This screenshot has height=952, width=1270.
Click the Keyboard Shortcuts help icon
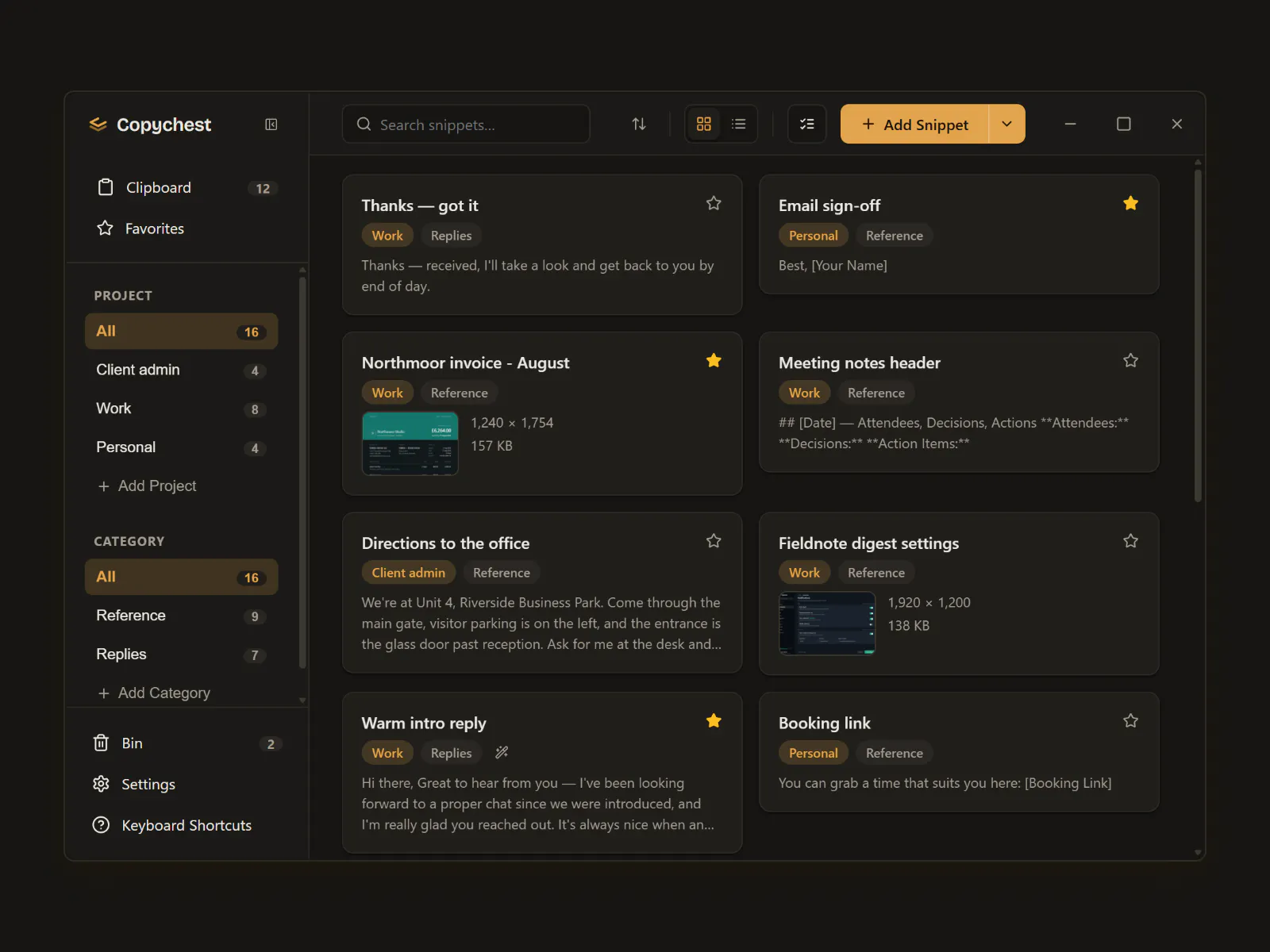(x=101, y=825)
